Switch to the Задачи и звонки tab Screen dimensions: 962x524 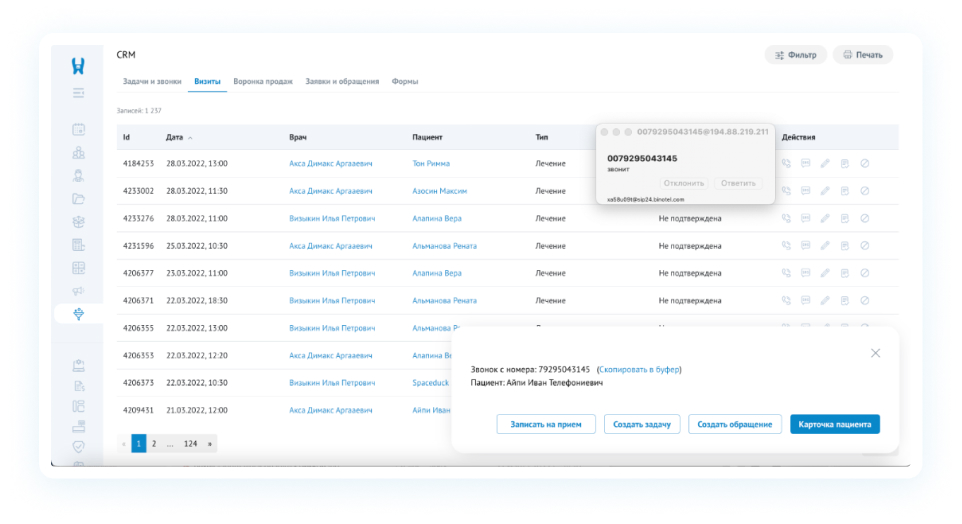point(152,81)
